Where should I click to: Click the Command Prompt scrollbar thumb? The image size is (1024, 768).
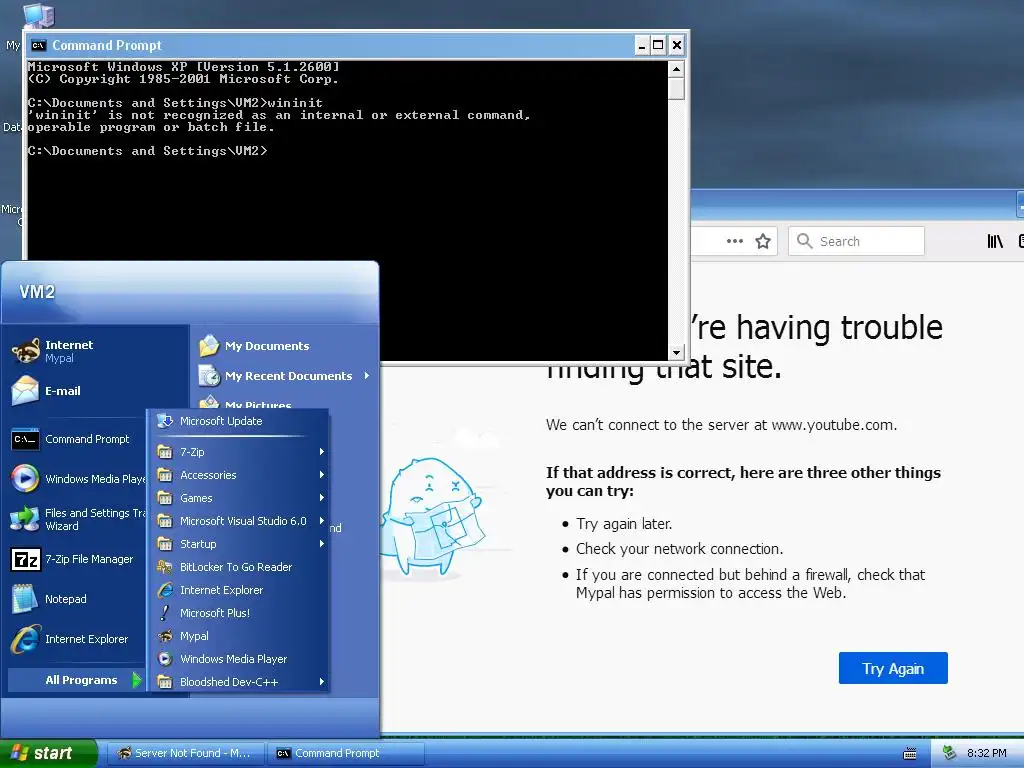[x=676, y=88]
